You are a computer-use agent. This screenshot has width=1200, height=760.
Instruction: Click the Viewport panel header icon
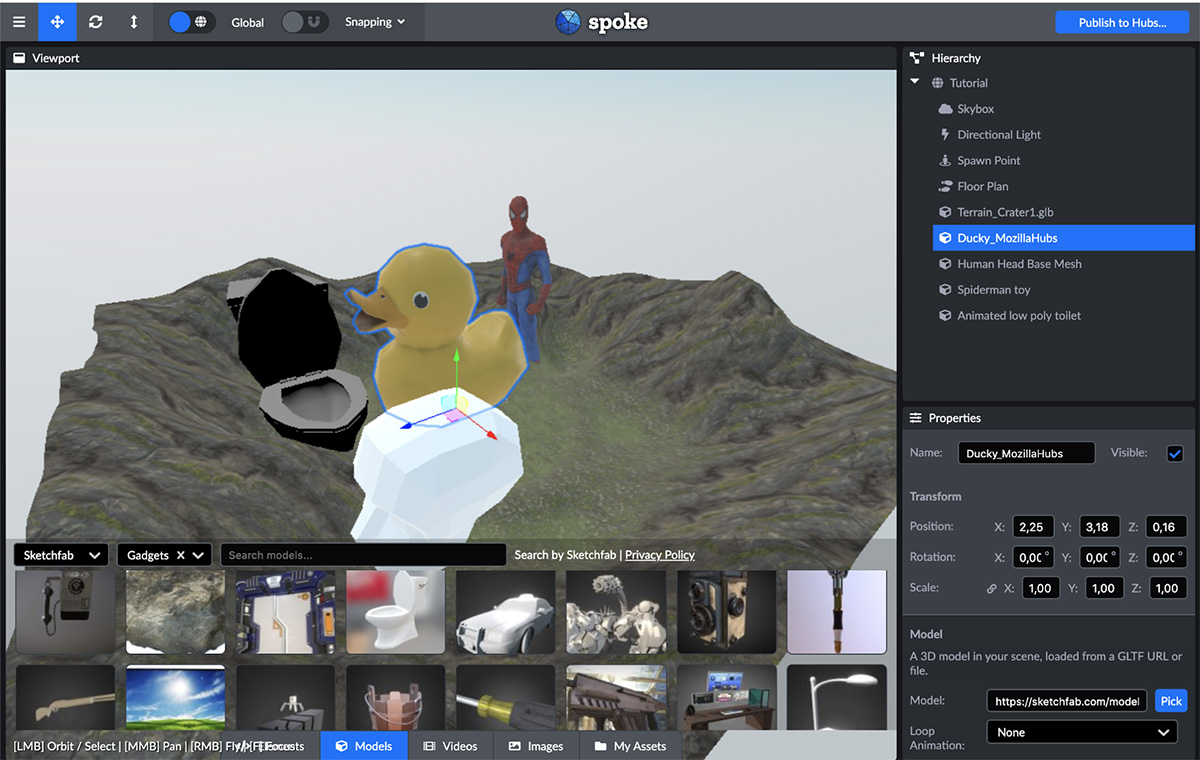19,58
